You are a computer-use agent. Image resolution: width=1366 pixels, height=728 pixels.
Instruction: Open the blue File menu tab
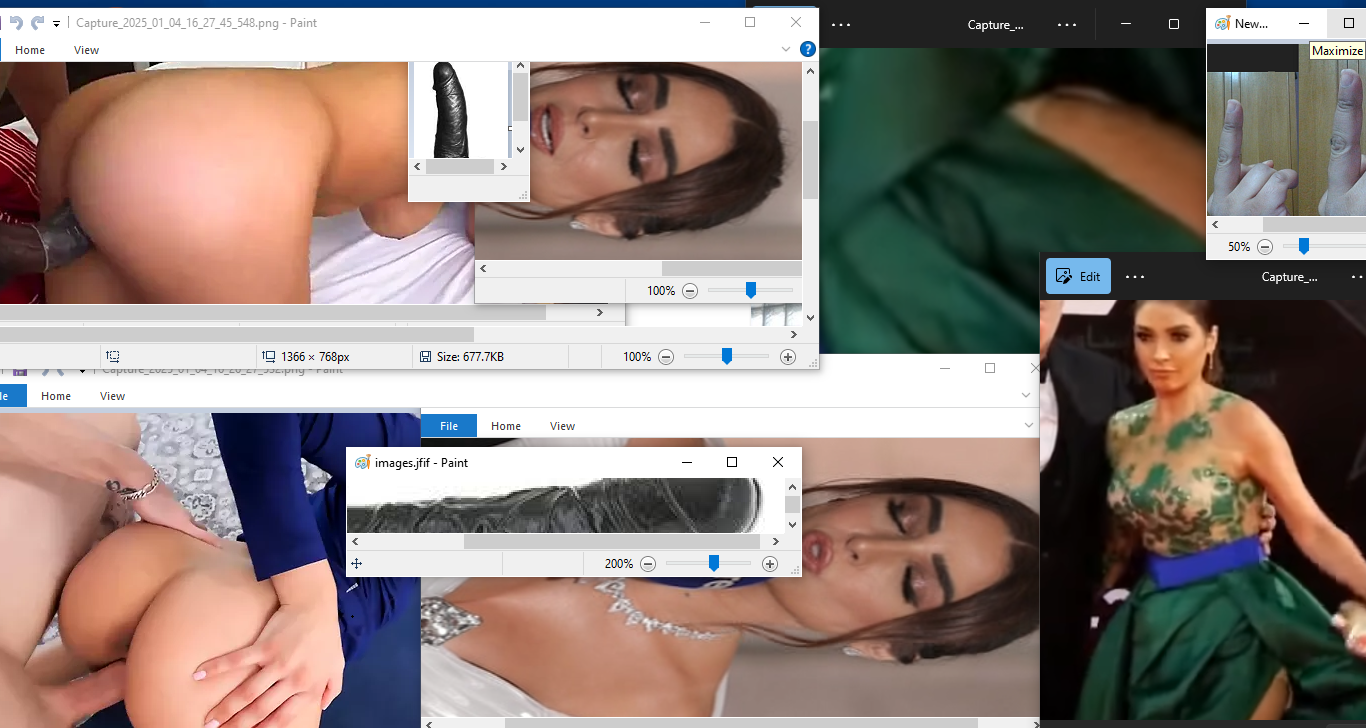point(449,426)
